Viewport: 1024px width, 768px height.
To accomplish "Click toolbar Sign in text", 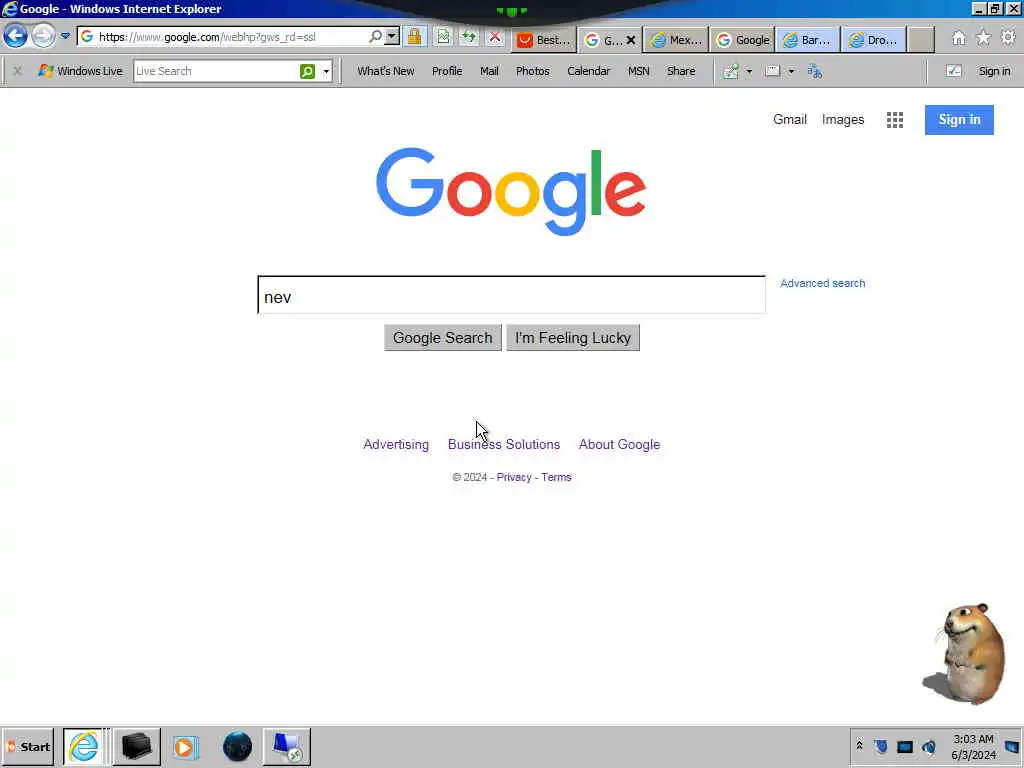I will pos(994,71).
